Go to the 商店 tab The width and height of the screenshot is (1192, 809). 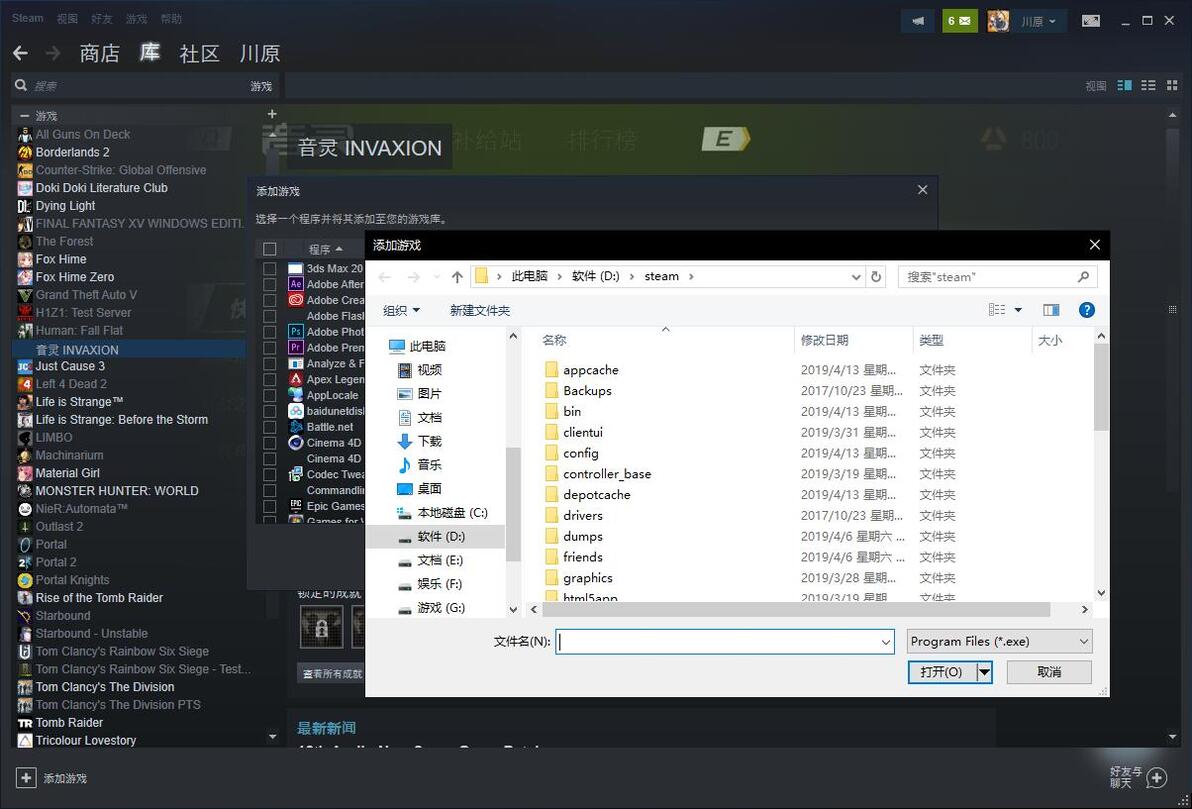click(100, 53)
